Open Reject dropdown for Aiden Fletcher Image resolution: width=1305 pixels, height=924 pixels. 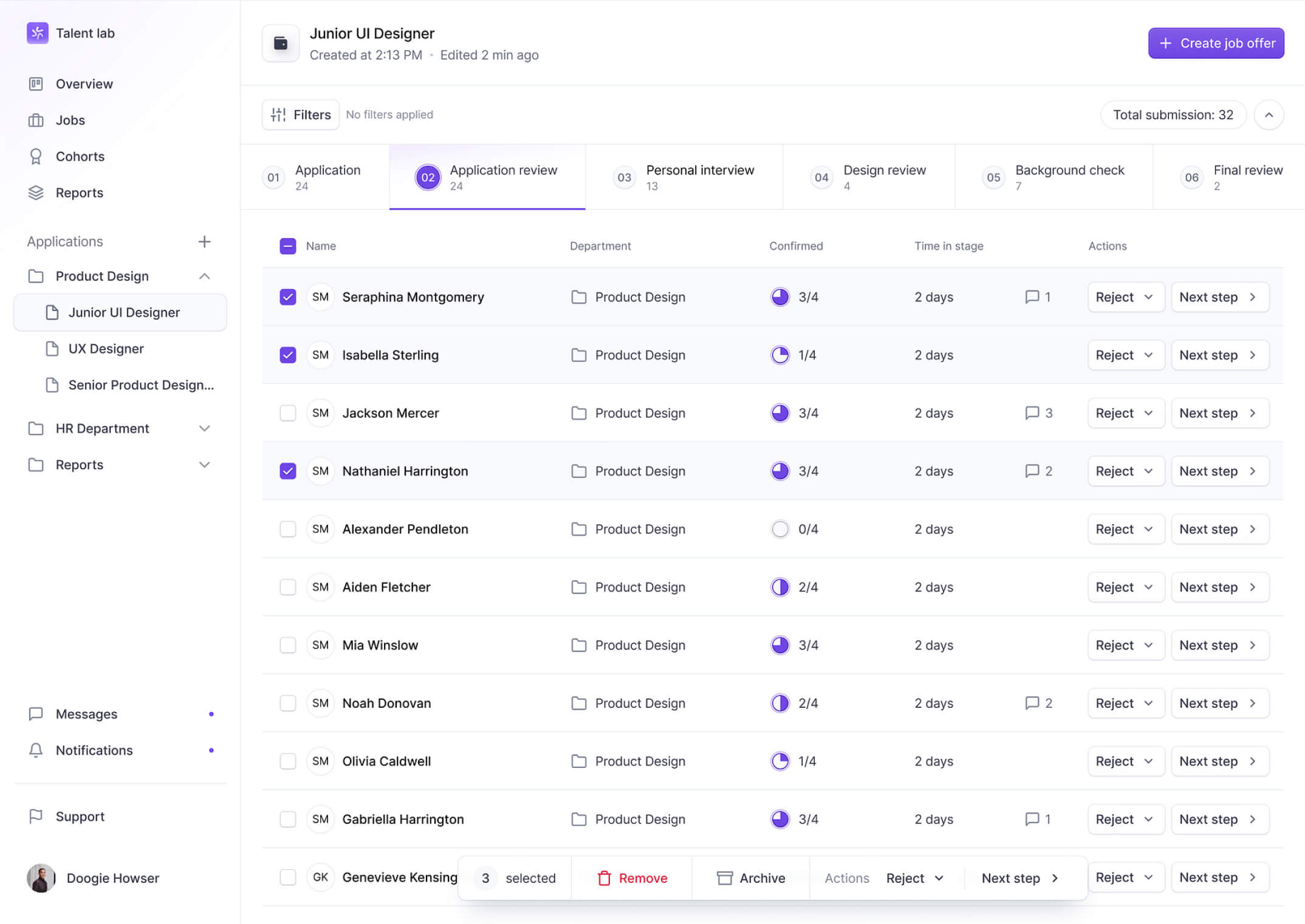click(x=1125, y=587)
